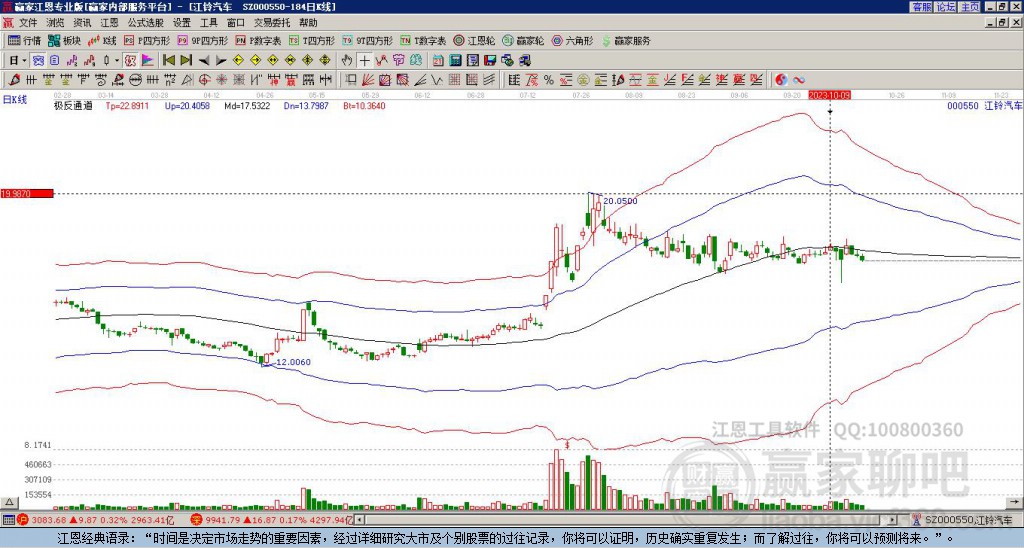Open the 帮助 menu

coord(308,23)
